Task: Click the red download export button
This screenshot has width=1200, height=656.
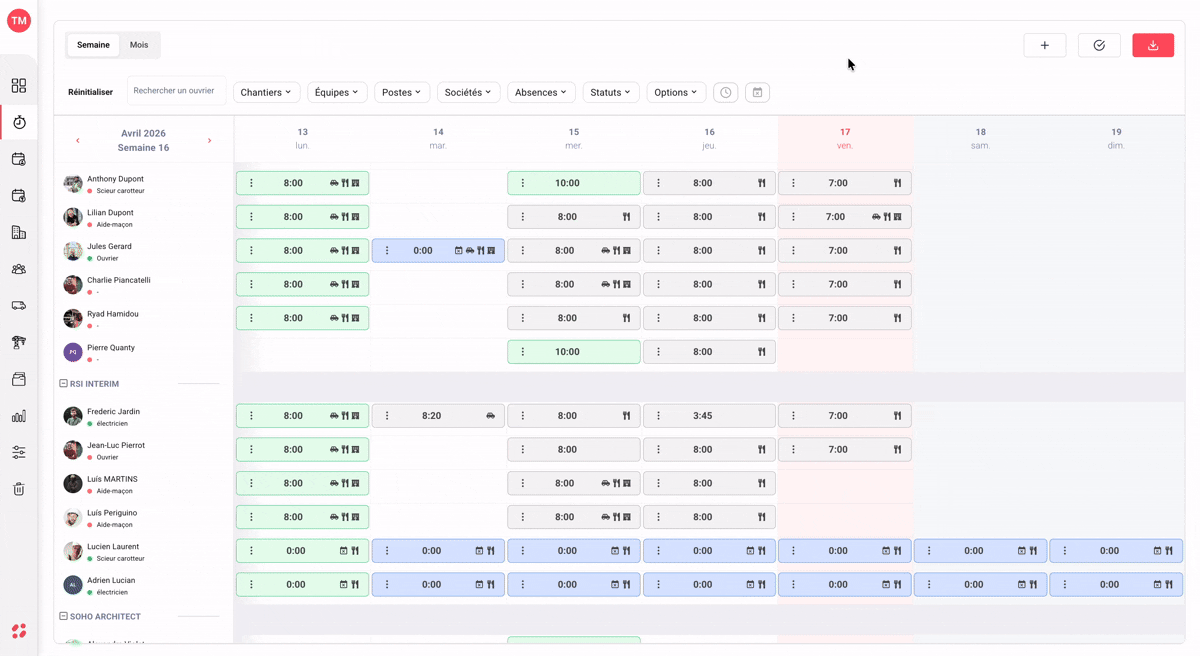Action: coord(1153,45)
